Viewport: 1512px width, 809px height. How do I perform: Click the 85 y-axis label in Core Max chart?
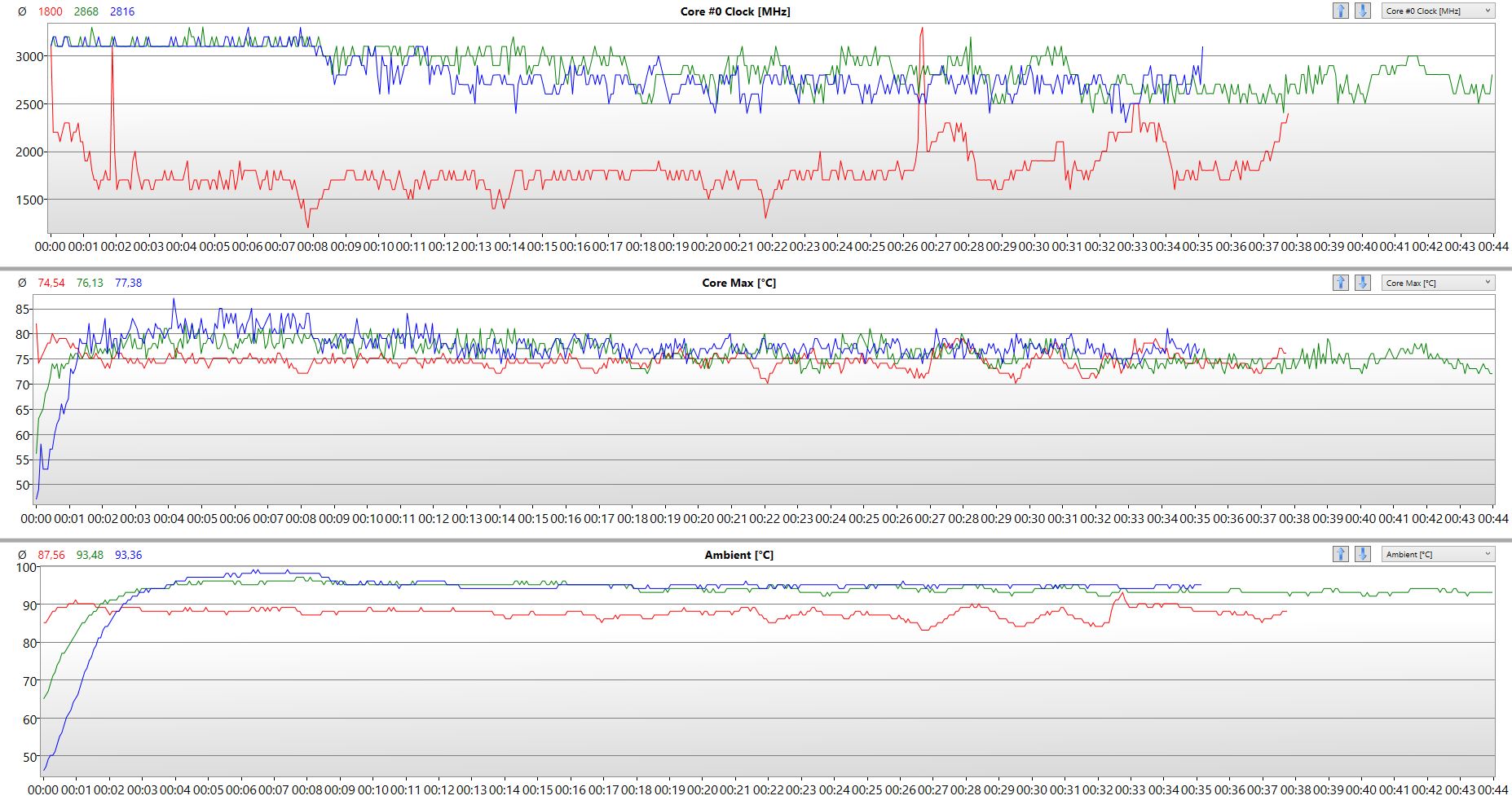tap(23, 310)
